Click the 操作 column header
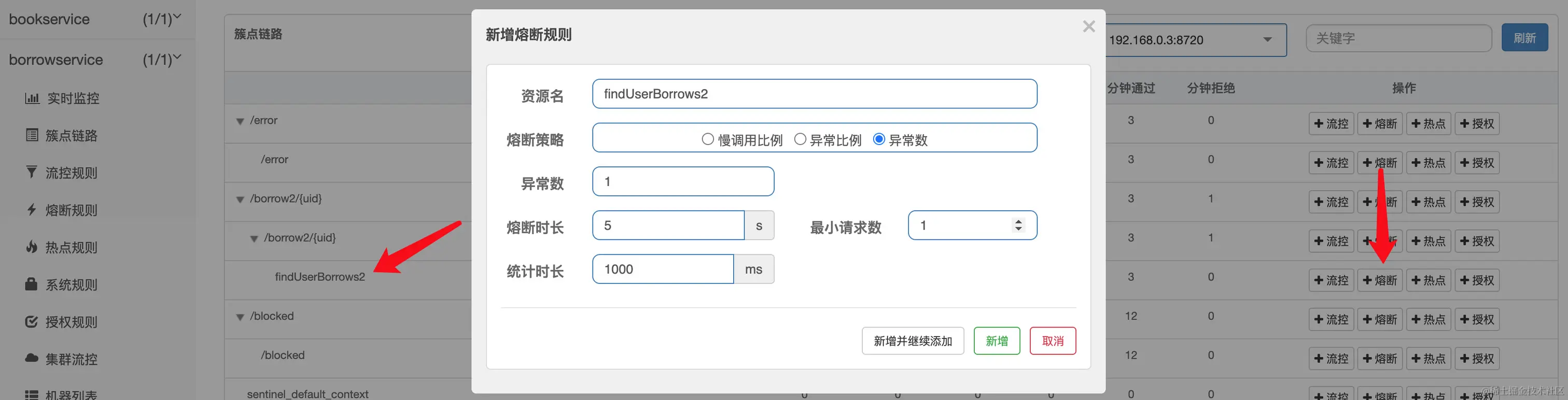The width and height of the screenshot is (1568, 400). 1404,88
